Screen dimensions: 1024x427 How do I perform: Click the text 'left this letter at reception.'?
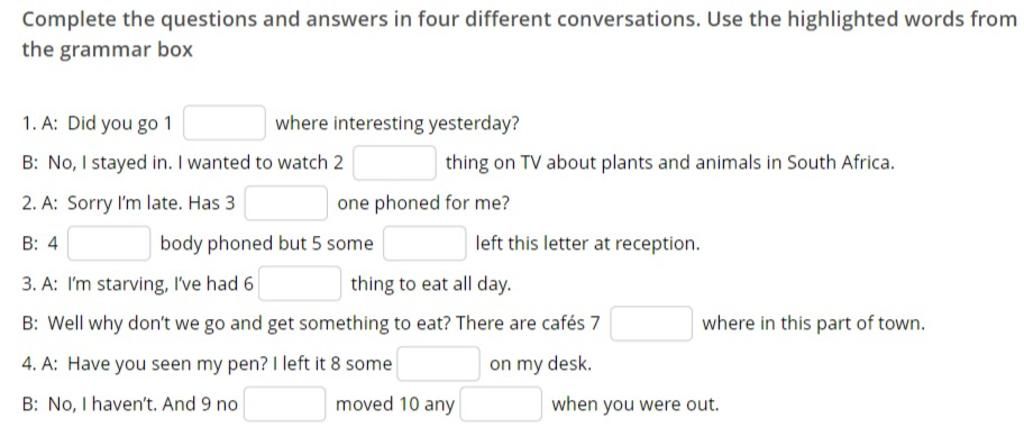pos(588,244)
